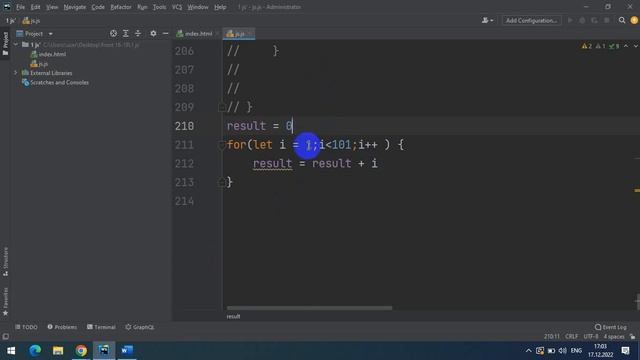This screenshot has width=640, height=360.
Task: Go to previous highlighted error arrow
Action: (x=626, y=46)
